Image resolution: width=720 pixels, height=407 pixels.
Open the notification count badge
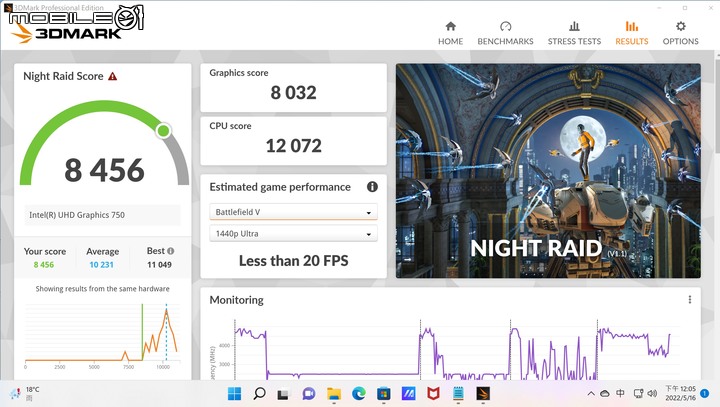coord(704,394)
